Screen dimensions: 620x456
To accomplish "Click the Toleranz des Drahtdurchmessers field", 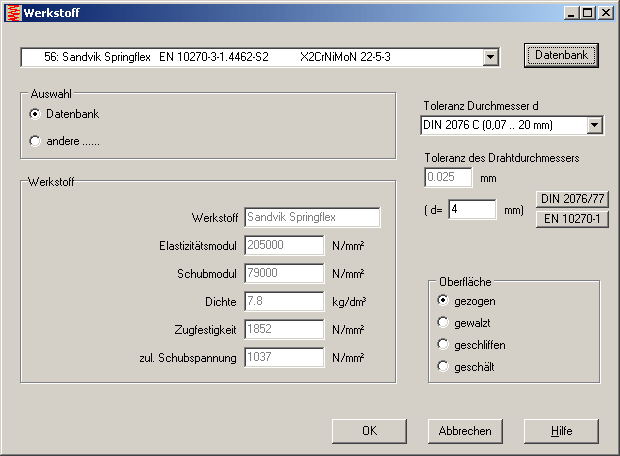I will [x=447, y=178].
